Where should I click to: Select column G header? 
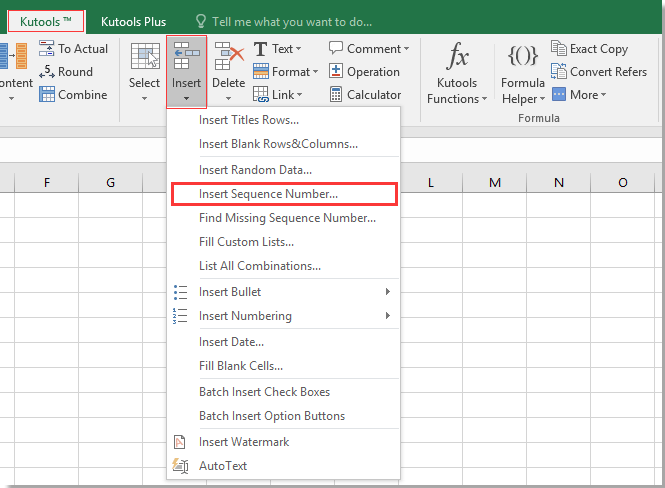tap(111, 183)
